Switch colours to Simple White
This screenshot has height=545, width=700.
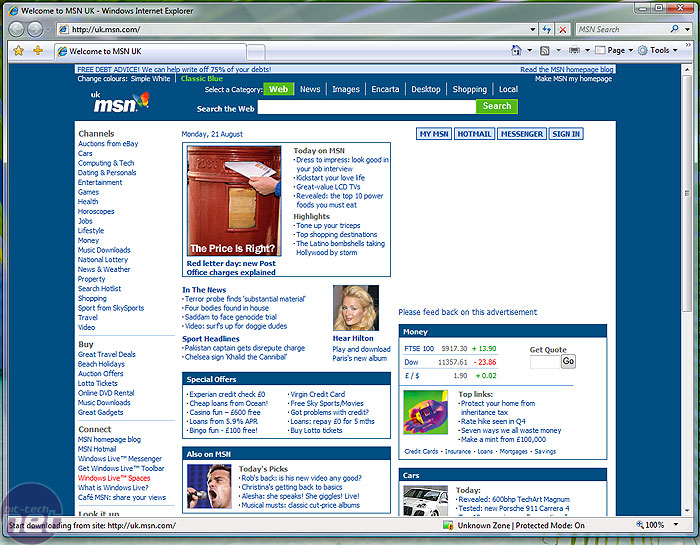150,79
